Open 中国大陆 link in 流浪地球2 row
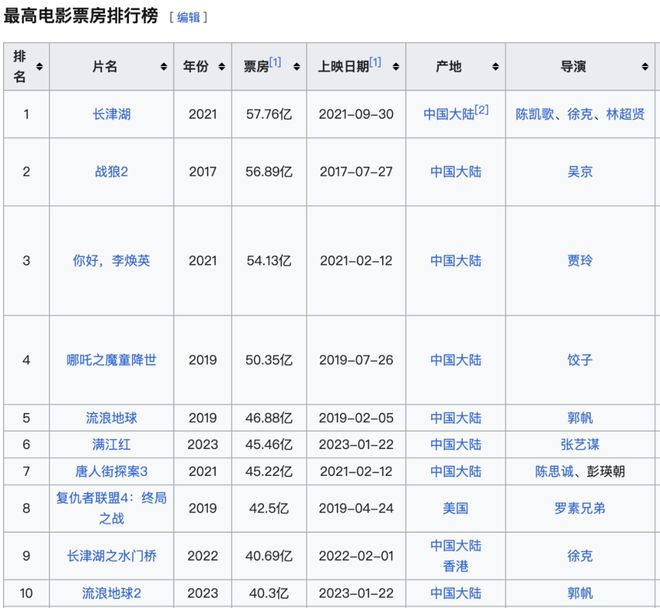This screenshot has width=660, height=608. pyautogui.click(x=456, y=593)
